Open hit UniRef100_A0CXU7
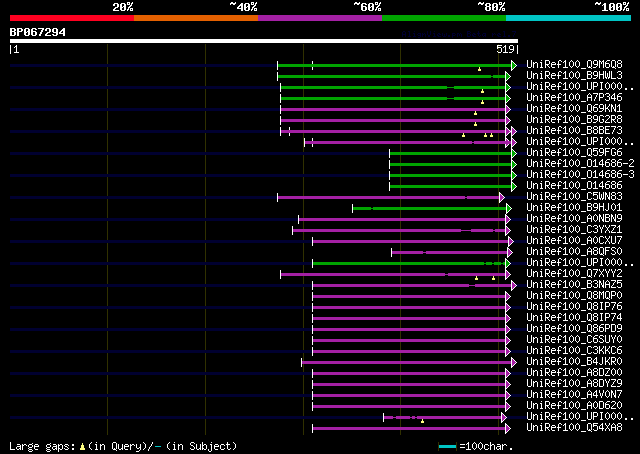Screen dimensions: 640x454 click(574, 240)
